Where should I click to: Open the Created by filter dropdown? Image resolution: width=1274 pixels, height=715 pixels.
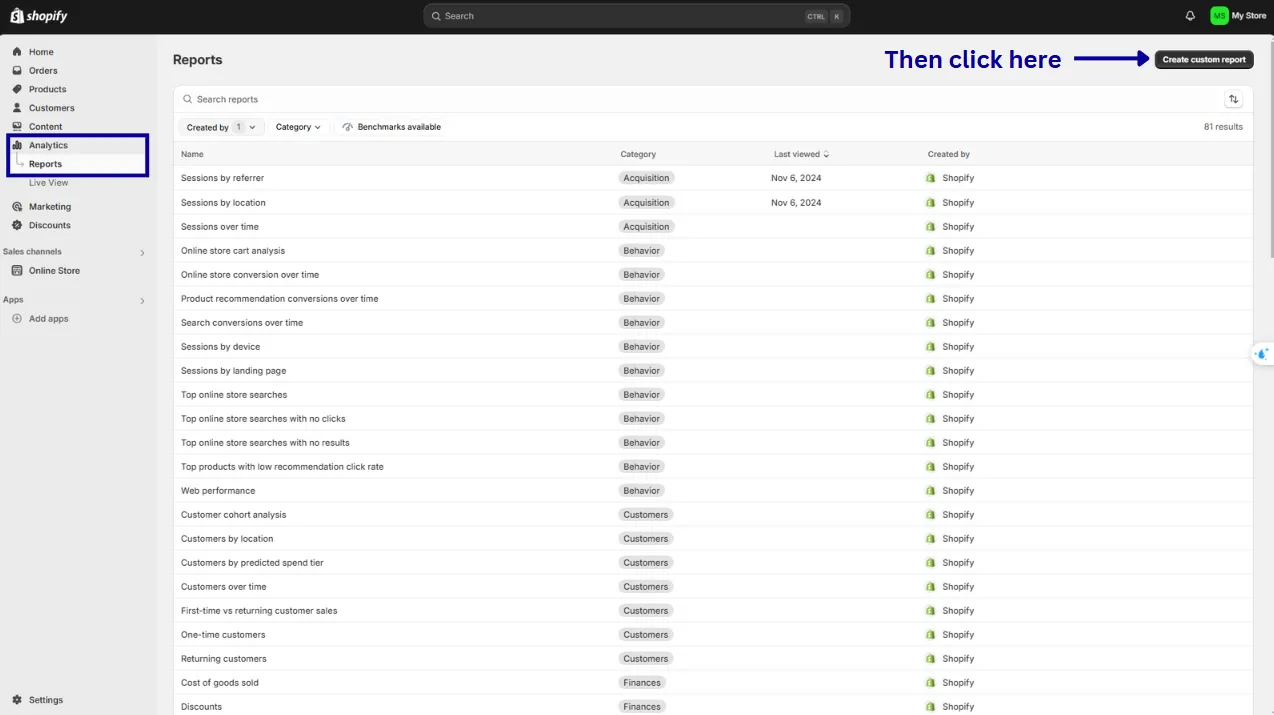(x=222, y=127)
